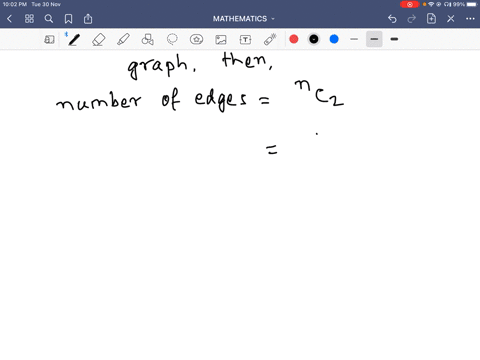480x360 pixels.
Task: Go back using the left chevron
Action: 9,19
